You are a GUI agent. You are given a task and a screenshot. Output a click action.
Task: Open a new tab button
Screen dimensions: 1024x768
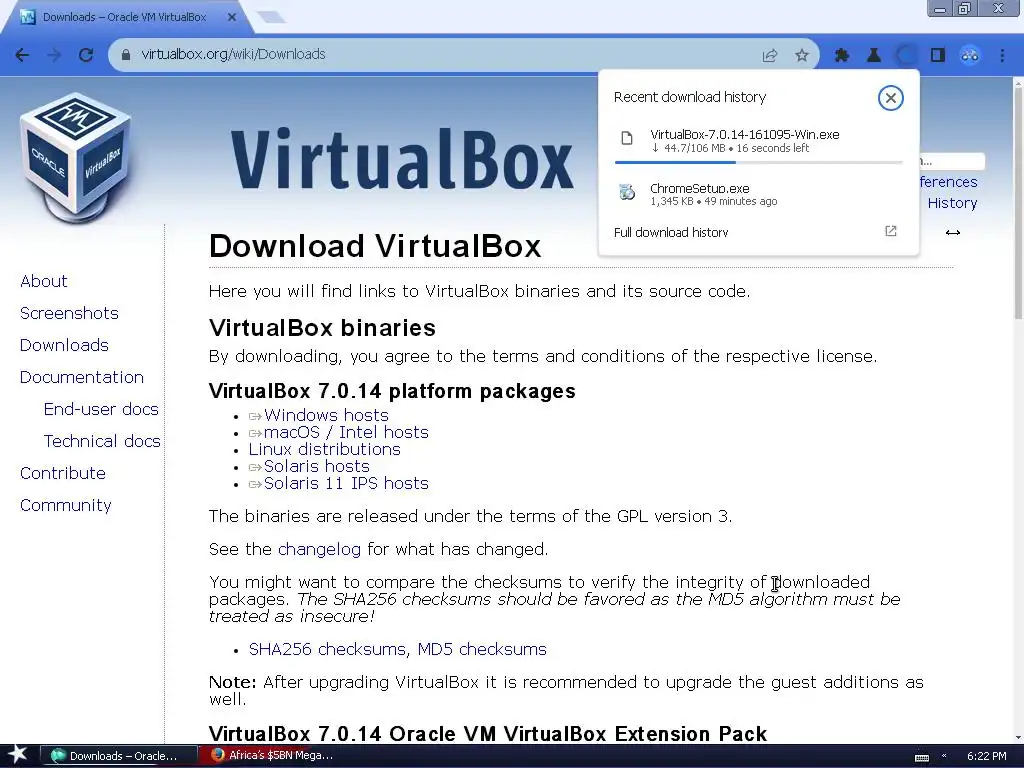(x=271, y=17)
